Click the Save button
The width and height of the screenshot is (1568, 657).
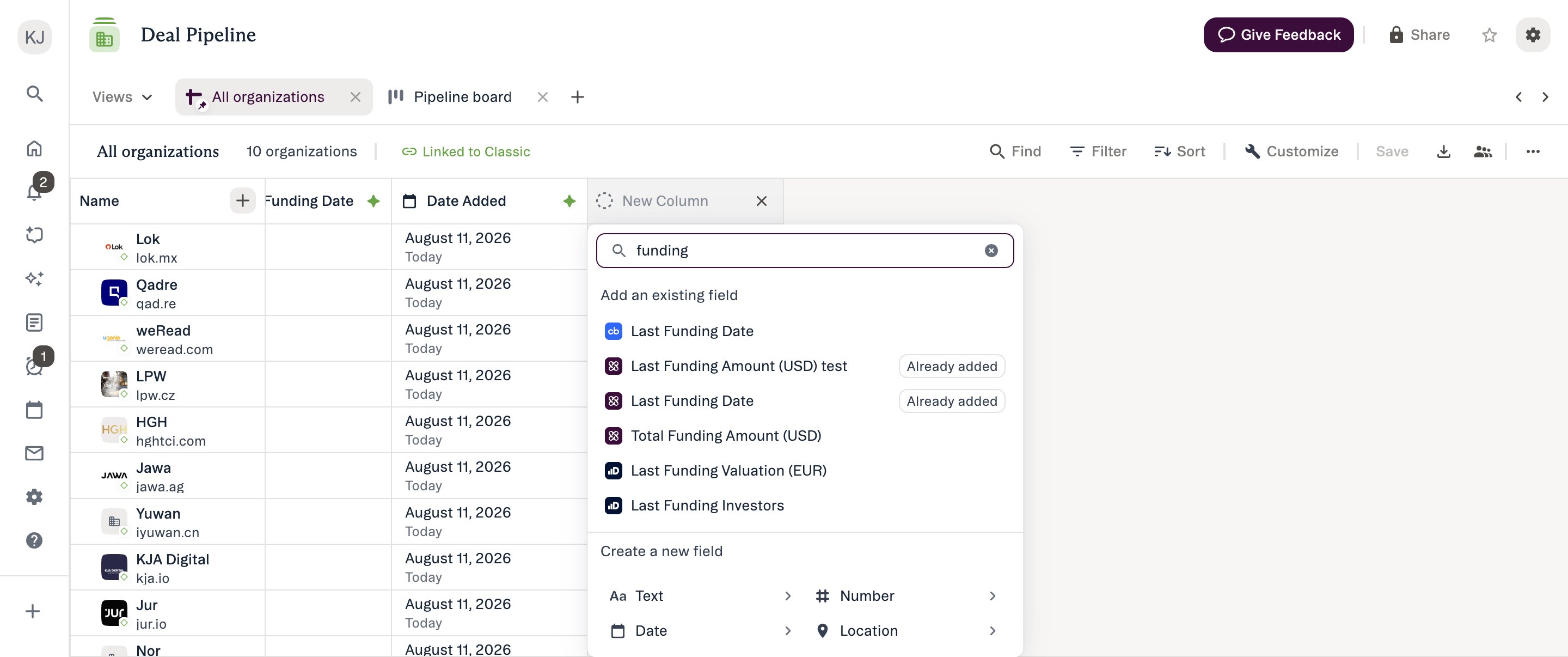click(x=1392, y=151)
